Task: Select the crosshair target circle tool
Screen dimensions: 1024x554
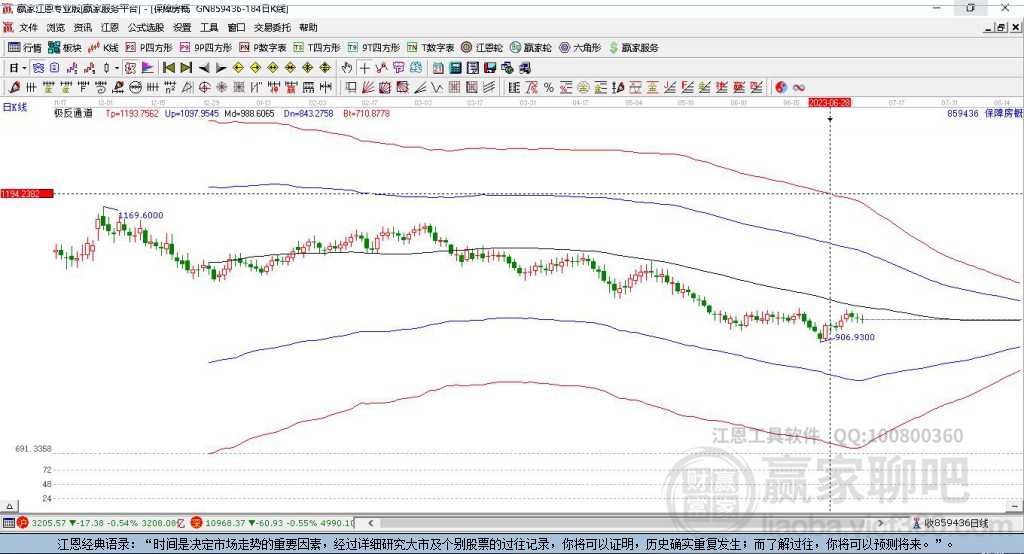Action: (x=204, y=88)
